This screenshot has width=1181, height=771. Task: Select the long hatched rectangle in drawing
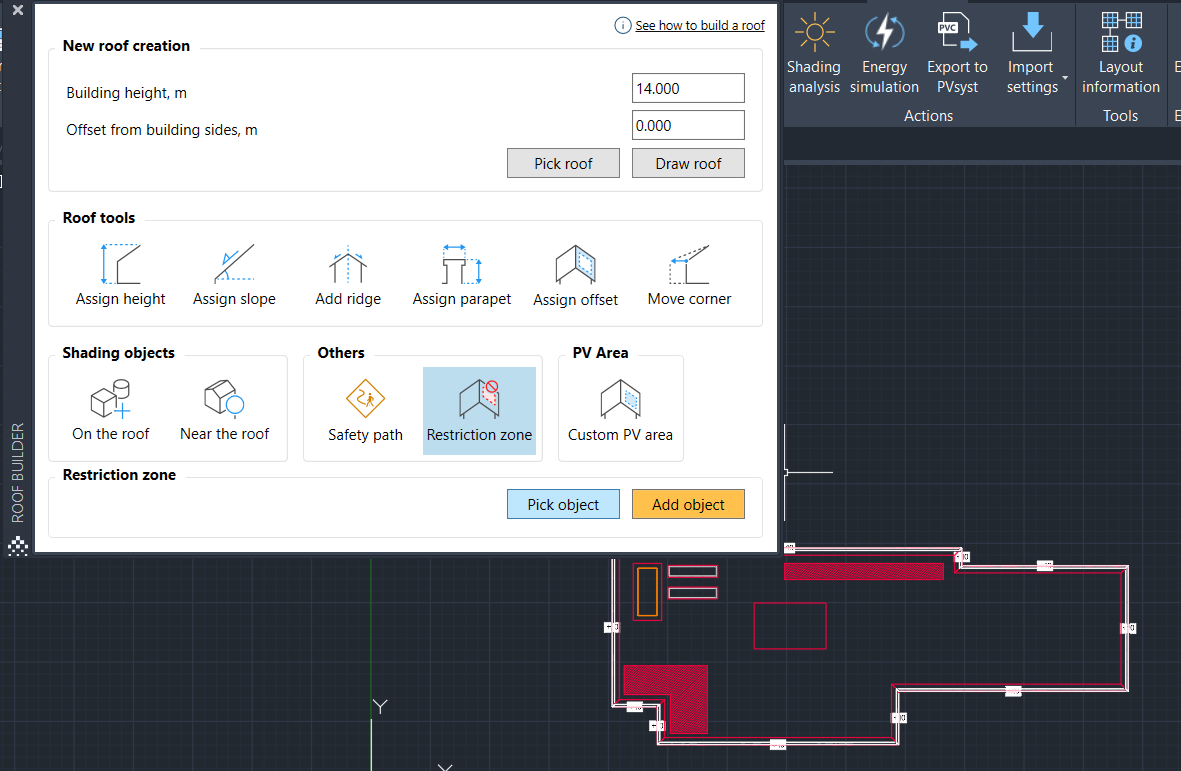coord(864,571)
